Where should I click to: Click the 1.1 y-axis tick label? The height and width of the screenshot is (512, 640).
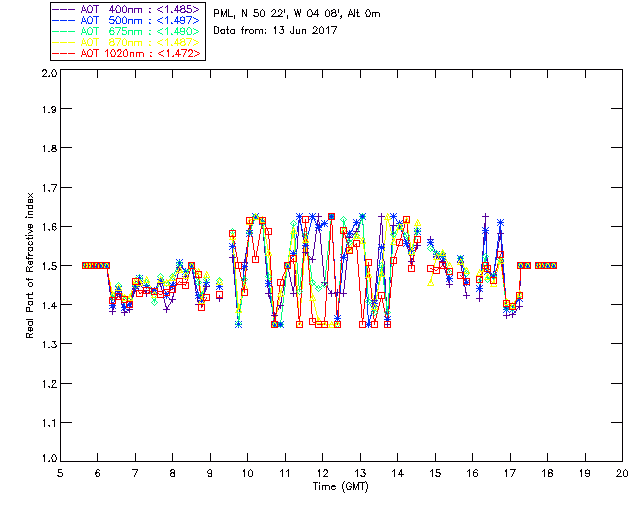tap(49, 423)
